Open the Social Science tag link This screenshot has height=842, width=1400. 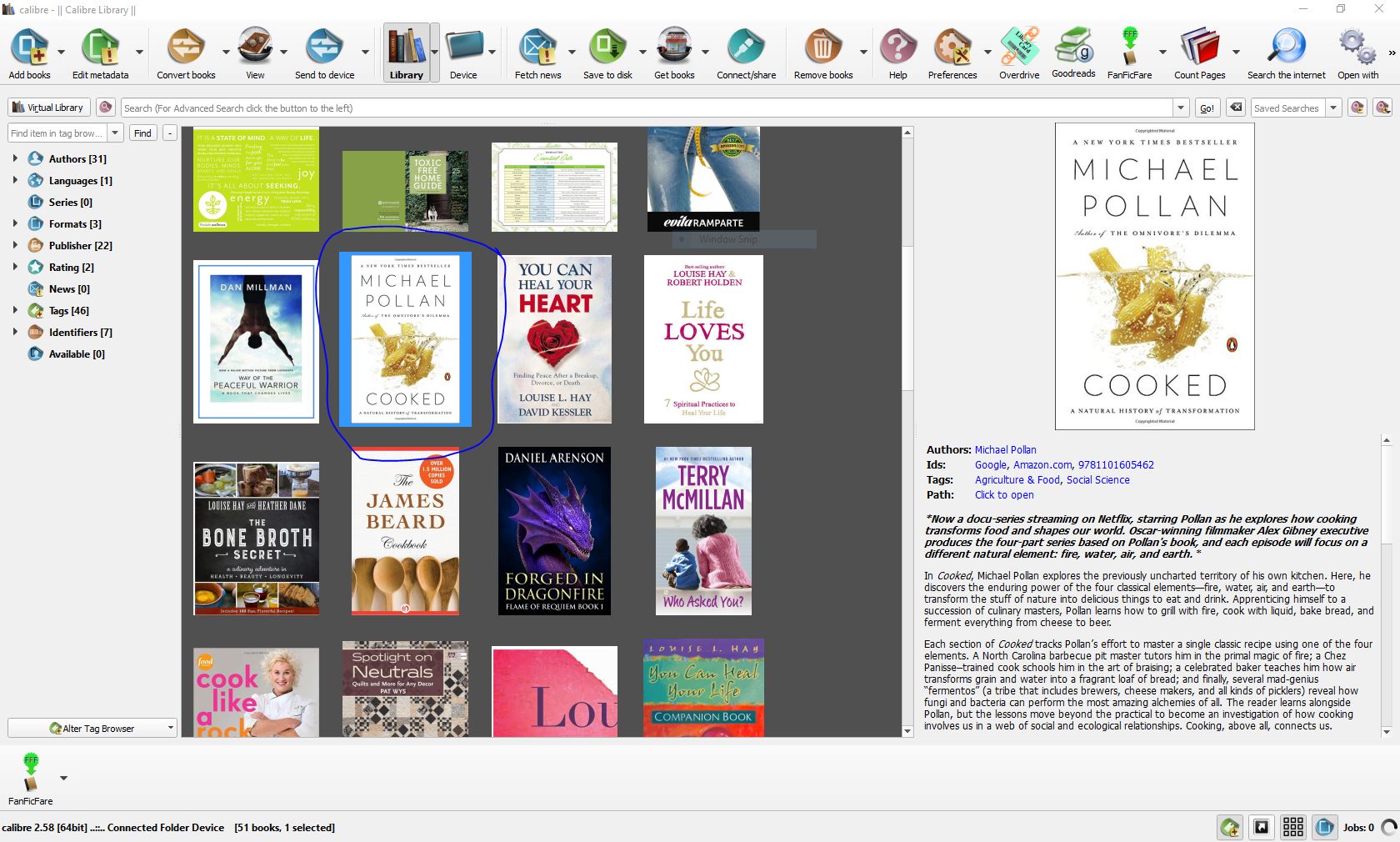[1098, 479]
